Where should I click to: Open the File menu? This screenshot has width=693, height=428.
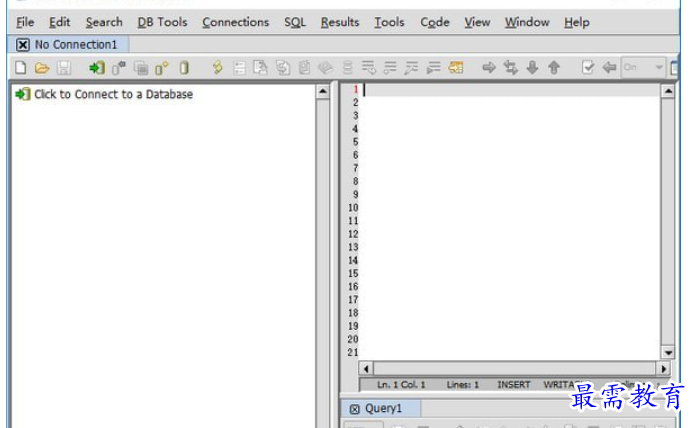25,22
